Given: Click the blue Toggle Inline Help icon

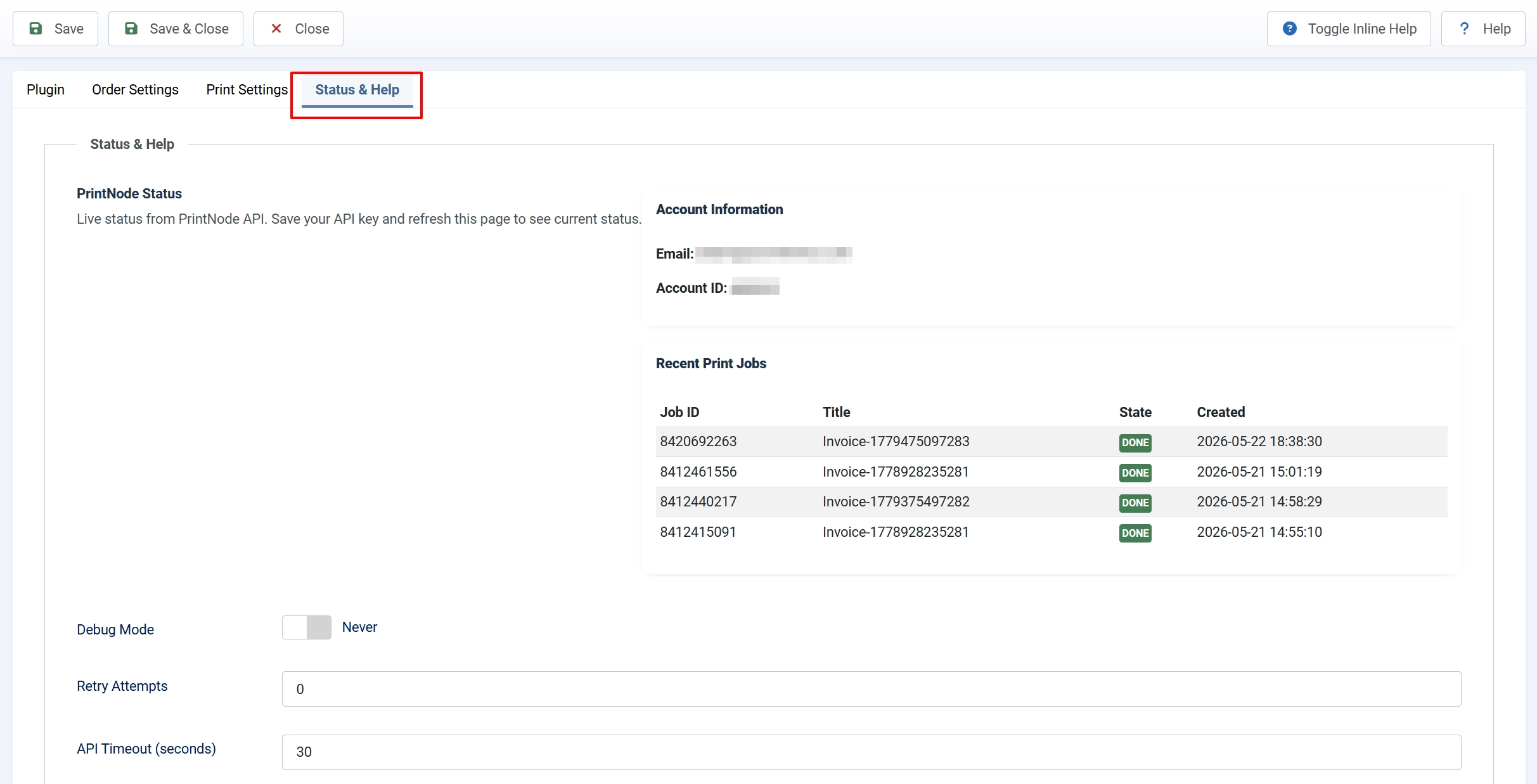Looking at the screenshot, I should (x=1289, y=29).
